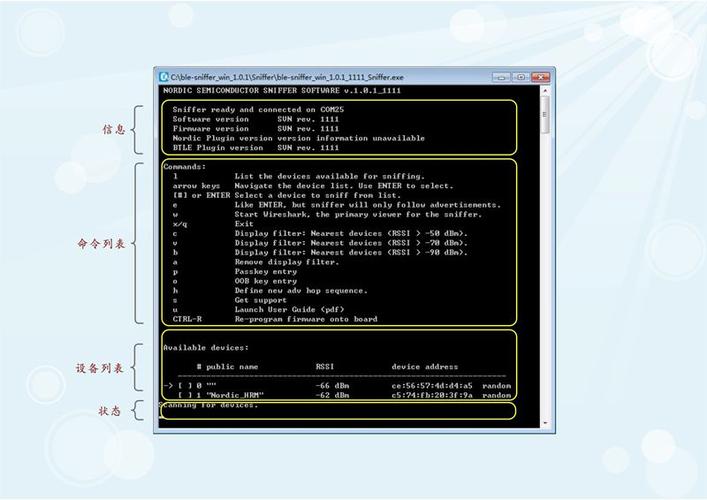Click the 'Software version' line
The image size is (707, 500).
255,119
